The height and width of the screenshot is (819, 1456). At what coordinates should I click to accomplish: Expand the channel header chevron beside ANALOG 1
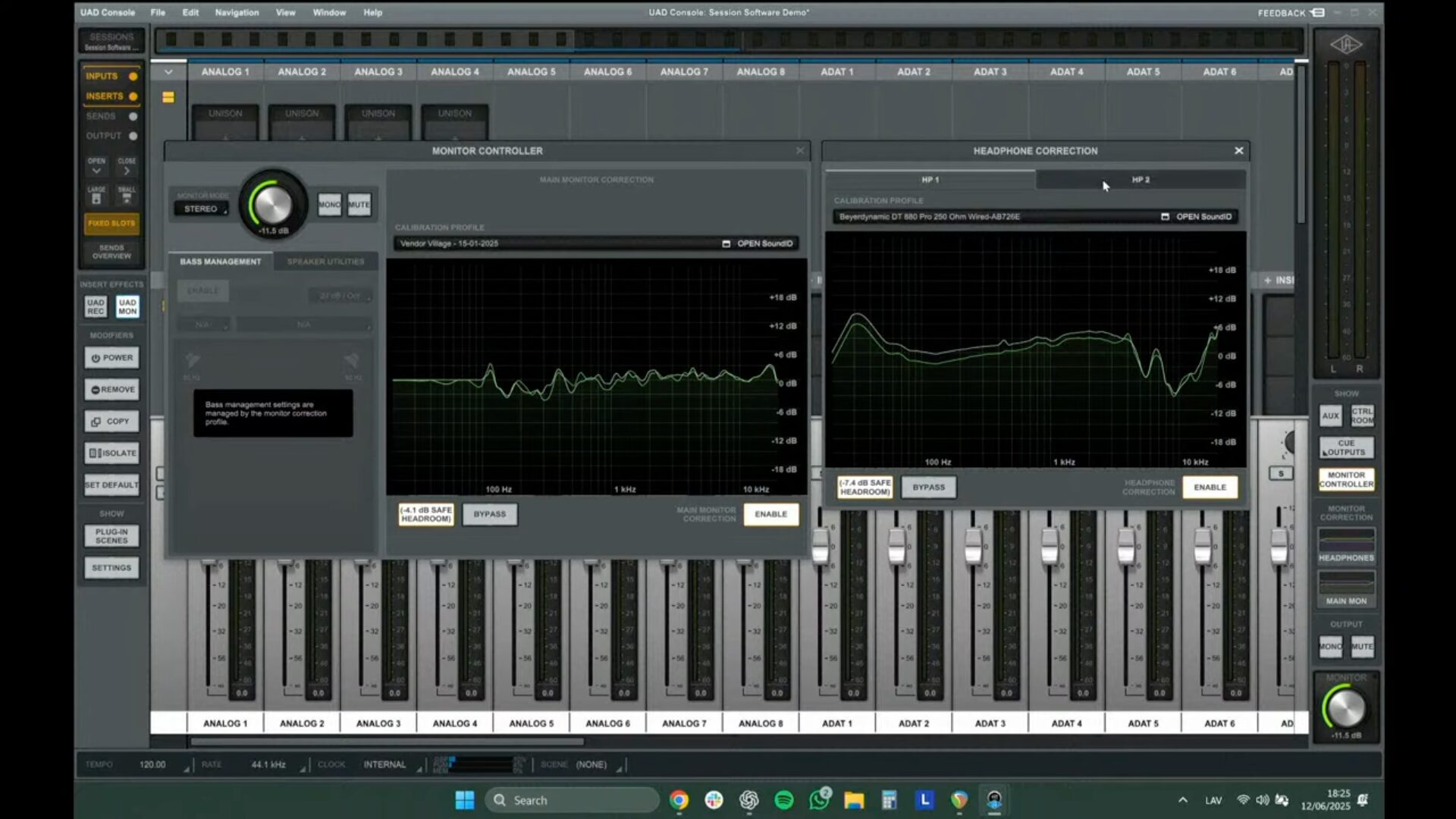tap(168, 72)
